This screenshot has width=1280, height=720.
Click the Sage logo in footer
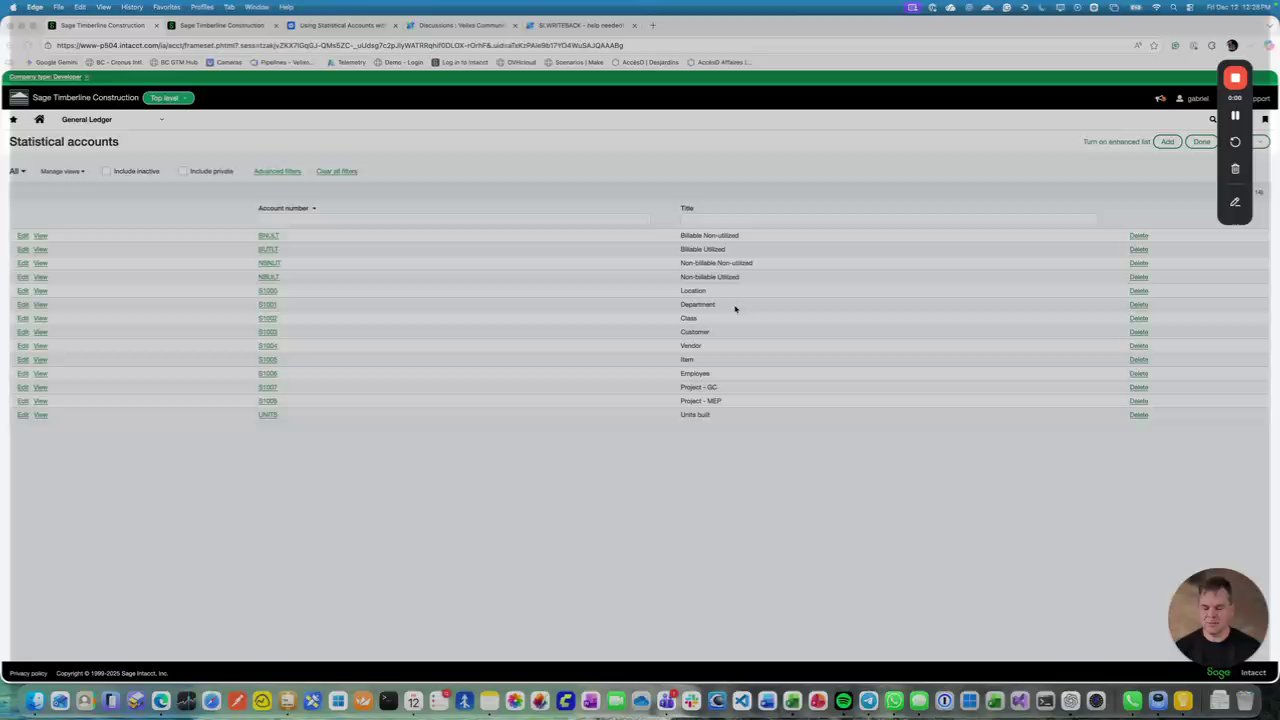[x=1218, y=673]
